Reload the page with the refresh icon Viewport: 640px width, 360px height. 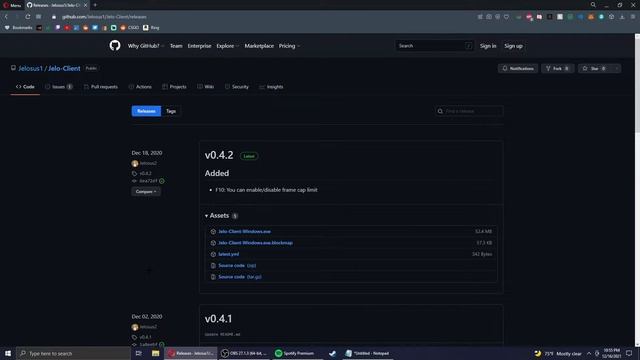click(x=27, y=17)
